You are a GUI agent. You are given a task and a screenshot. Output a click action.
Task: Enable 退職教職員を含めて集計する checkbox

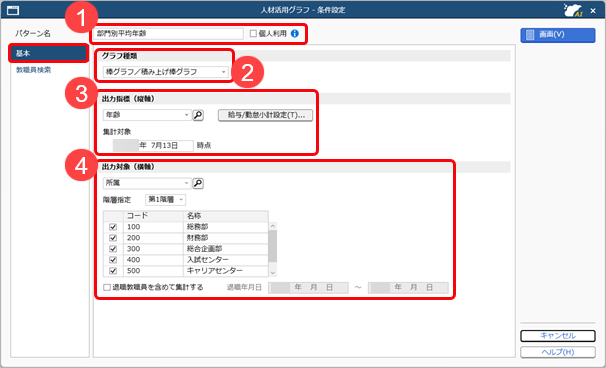tap(107, 288)
